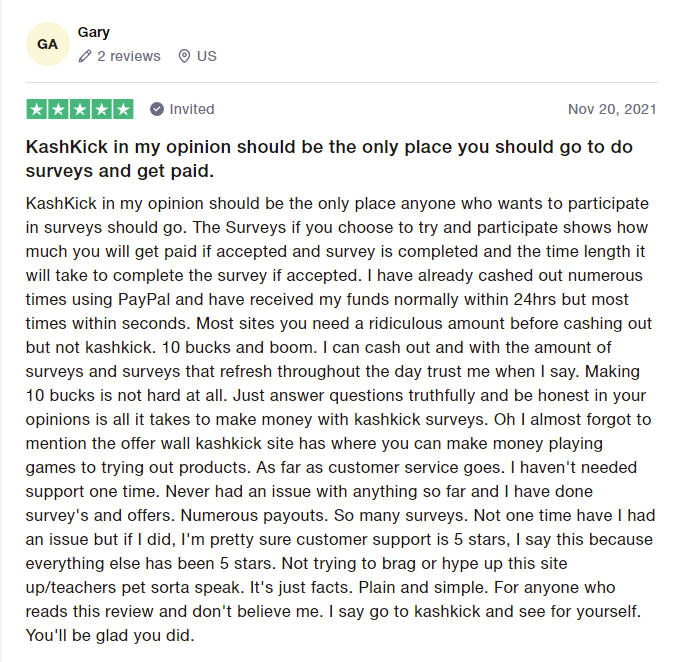Open the bold KashKick review title
Viewport: 680px width, 662px height.
pos(330,158)
